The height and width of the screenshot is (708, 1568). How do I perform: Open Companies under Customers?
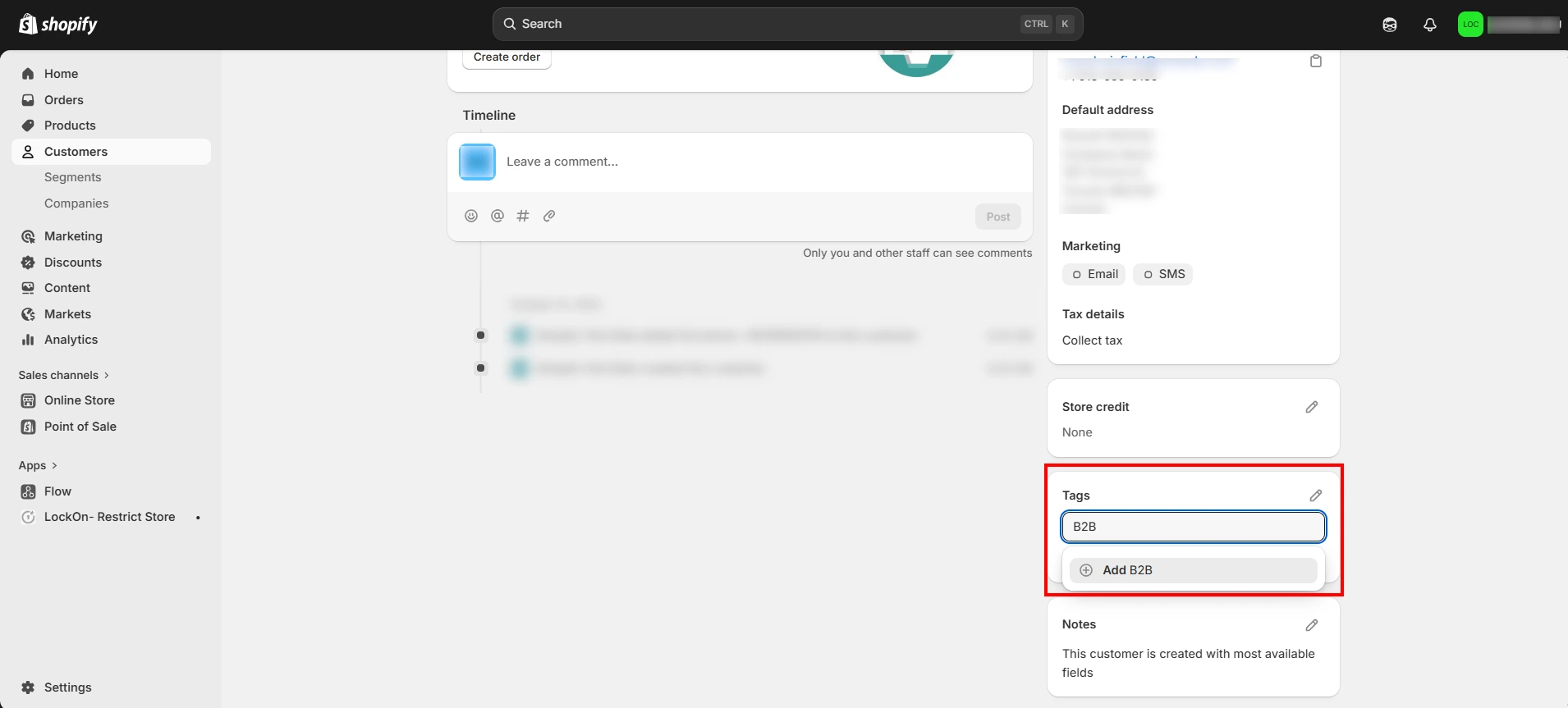pos(76,203)
